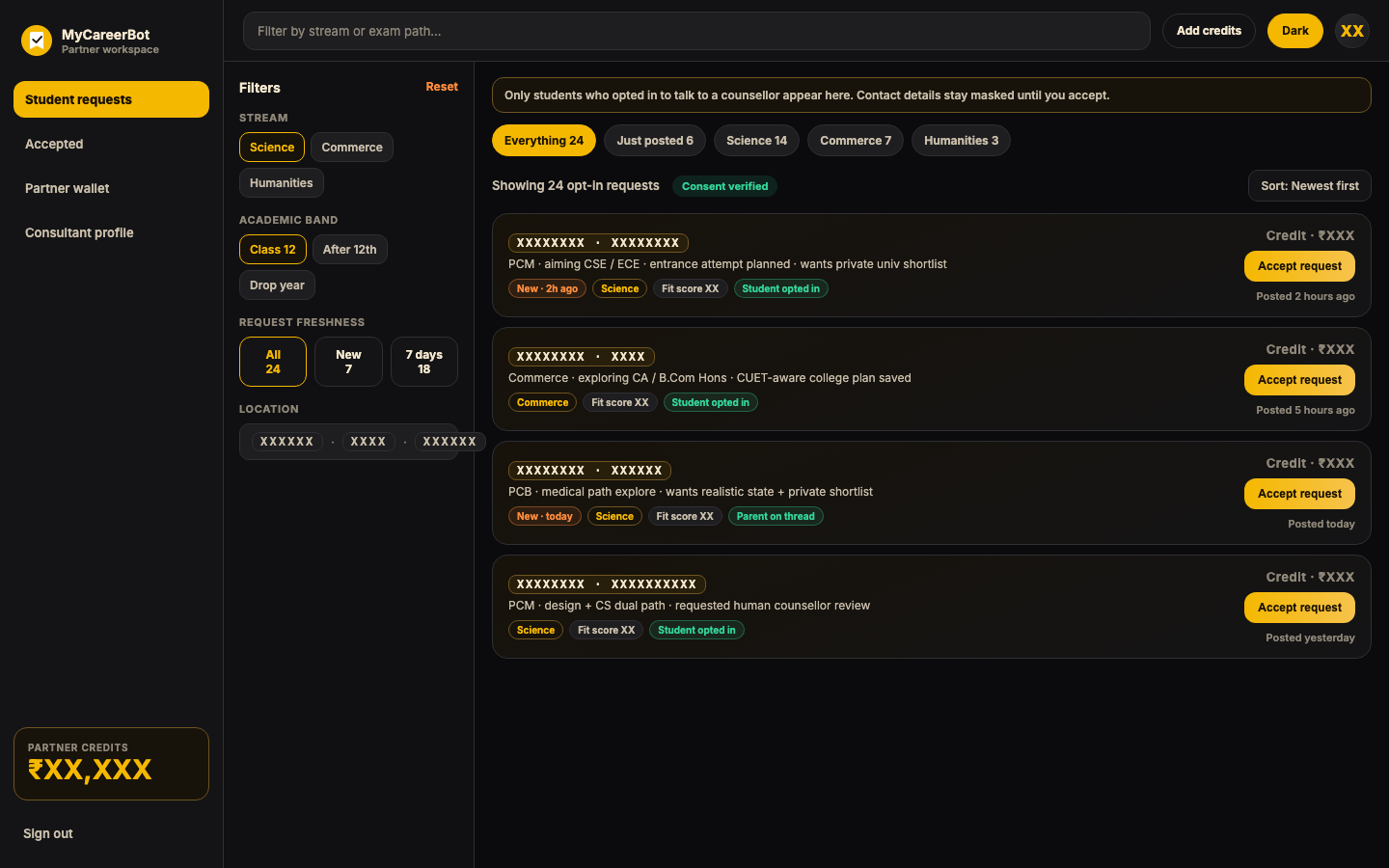
Task: Switch to the Science 14 tab
Action: point(756,141)
